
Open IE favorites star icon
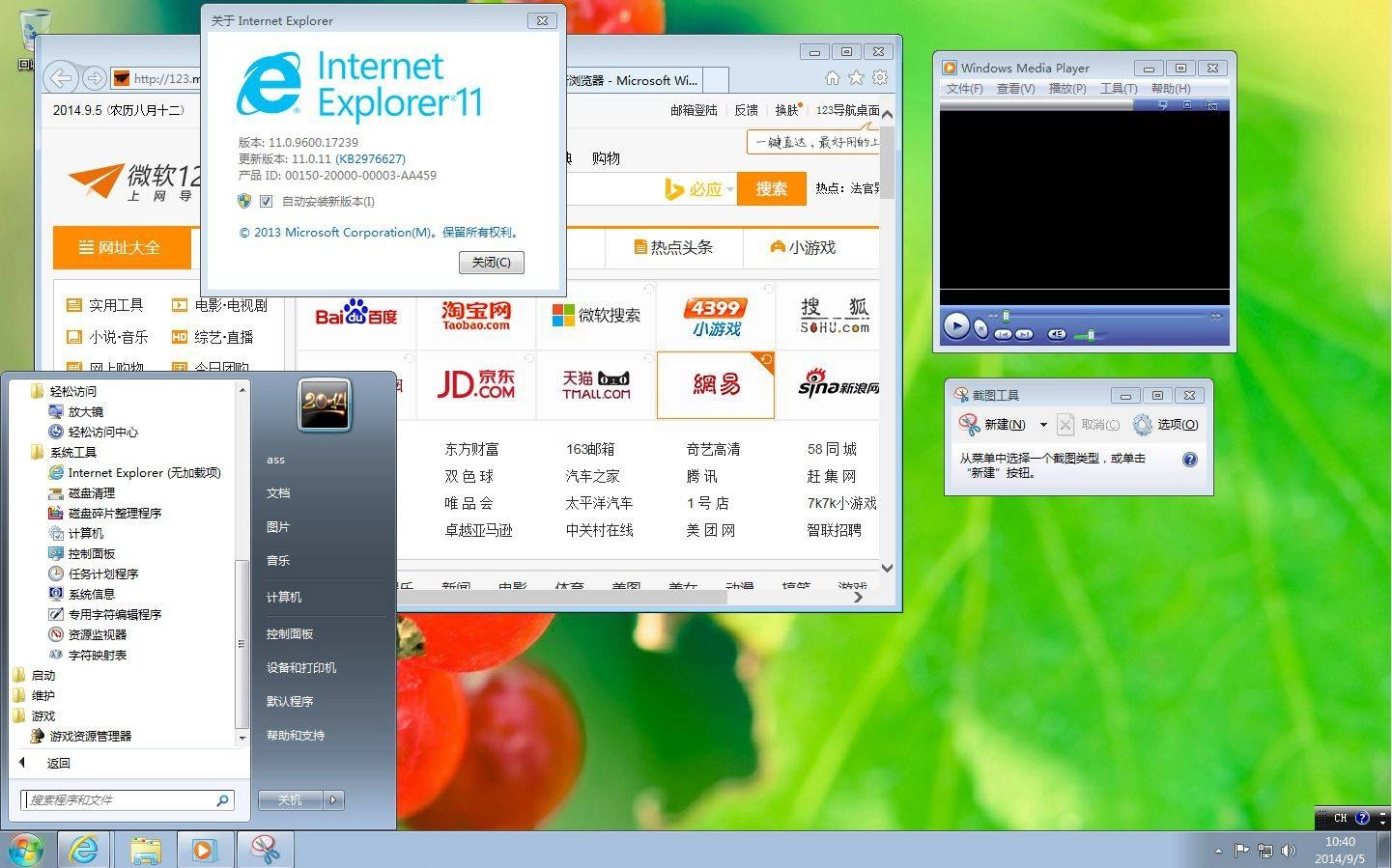pyautogui.click(x=856, y=77)
